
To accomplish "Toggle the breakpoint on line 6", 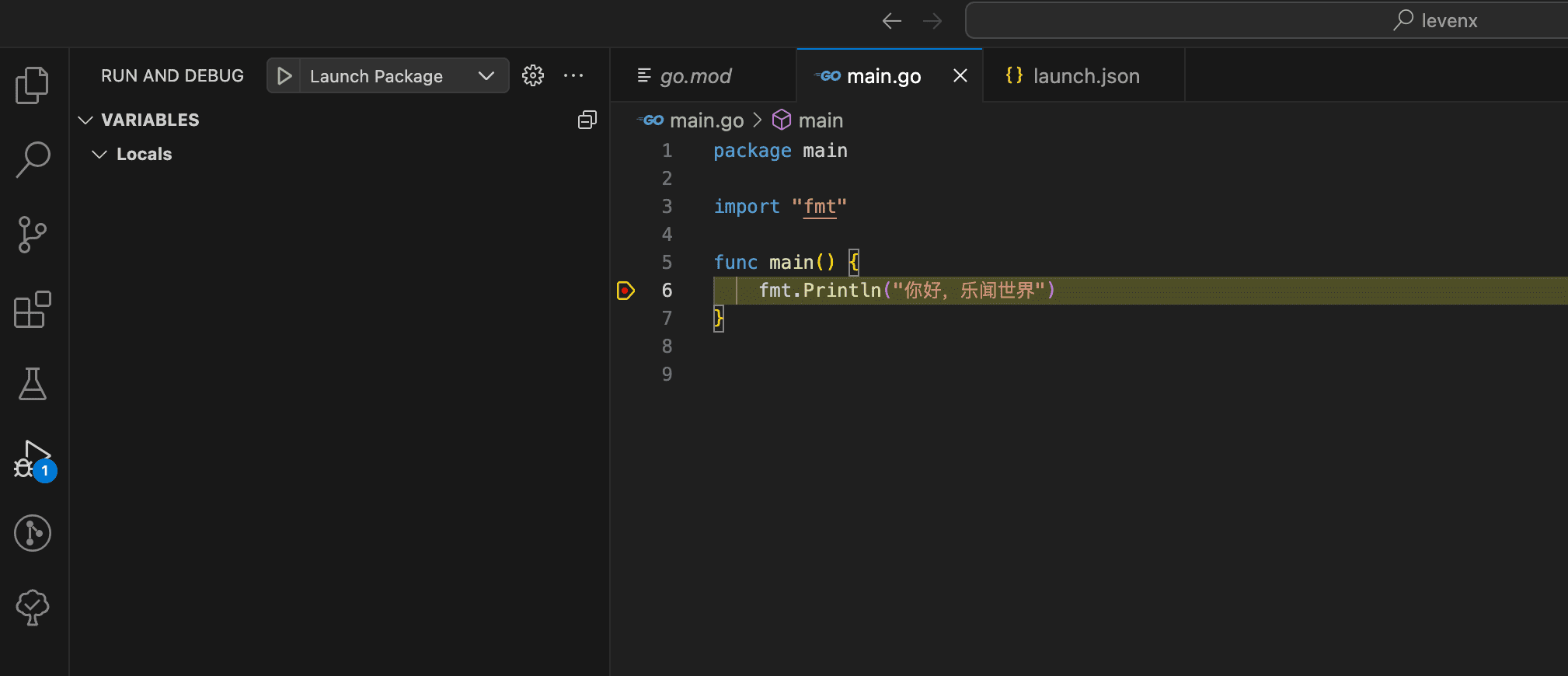I will coord(625,291).
